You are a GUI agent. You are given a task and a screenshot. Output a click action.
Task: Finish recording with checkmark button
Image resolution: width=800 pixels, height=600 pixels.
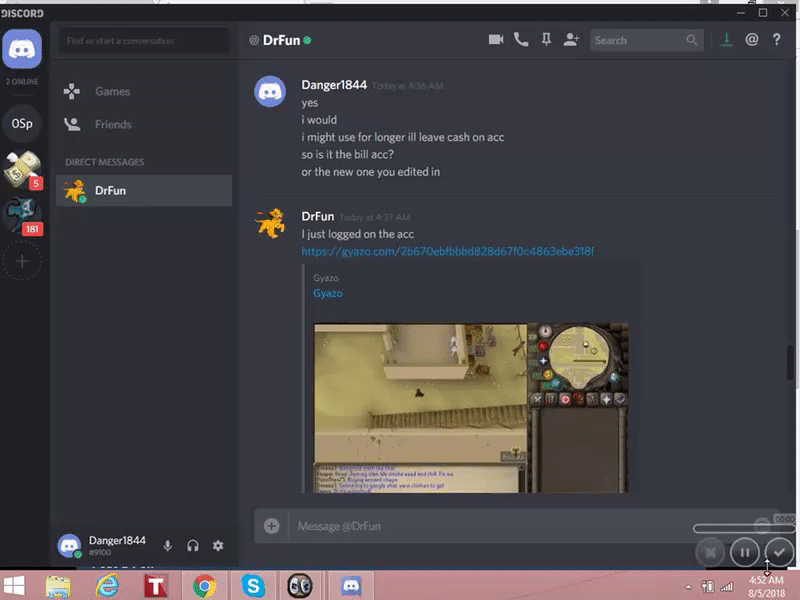tap(779, 552)
